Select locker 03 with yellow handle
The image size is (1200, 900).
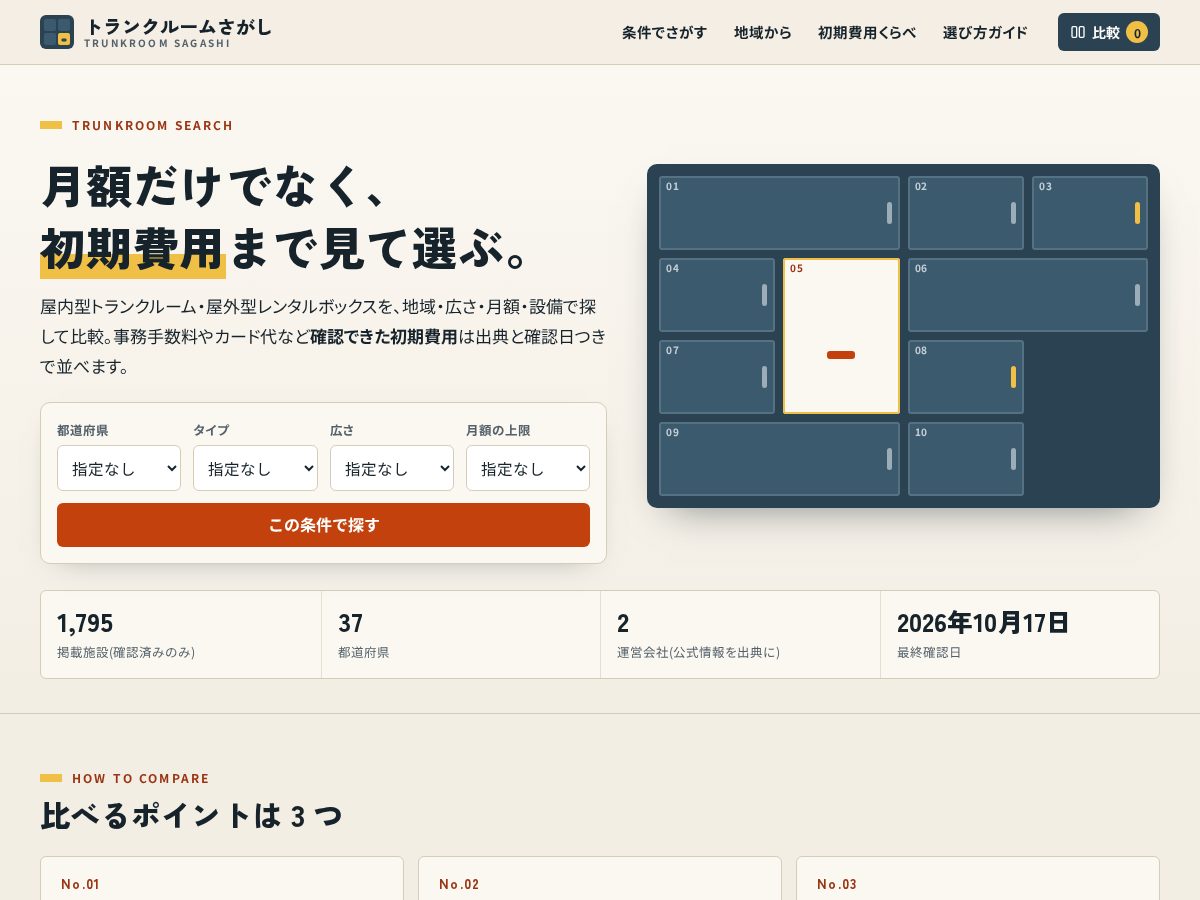1090,213
